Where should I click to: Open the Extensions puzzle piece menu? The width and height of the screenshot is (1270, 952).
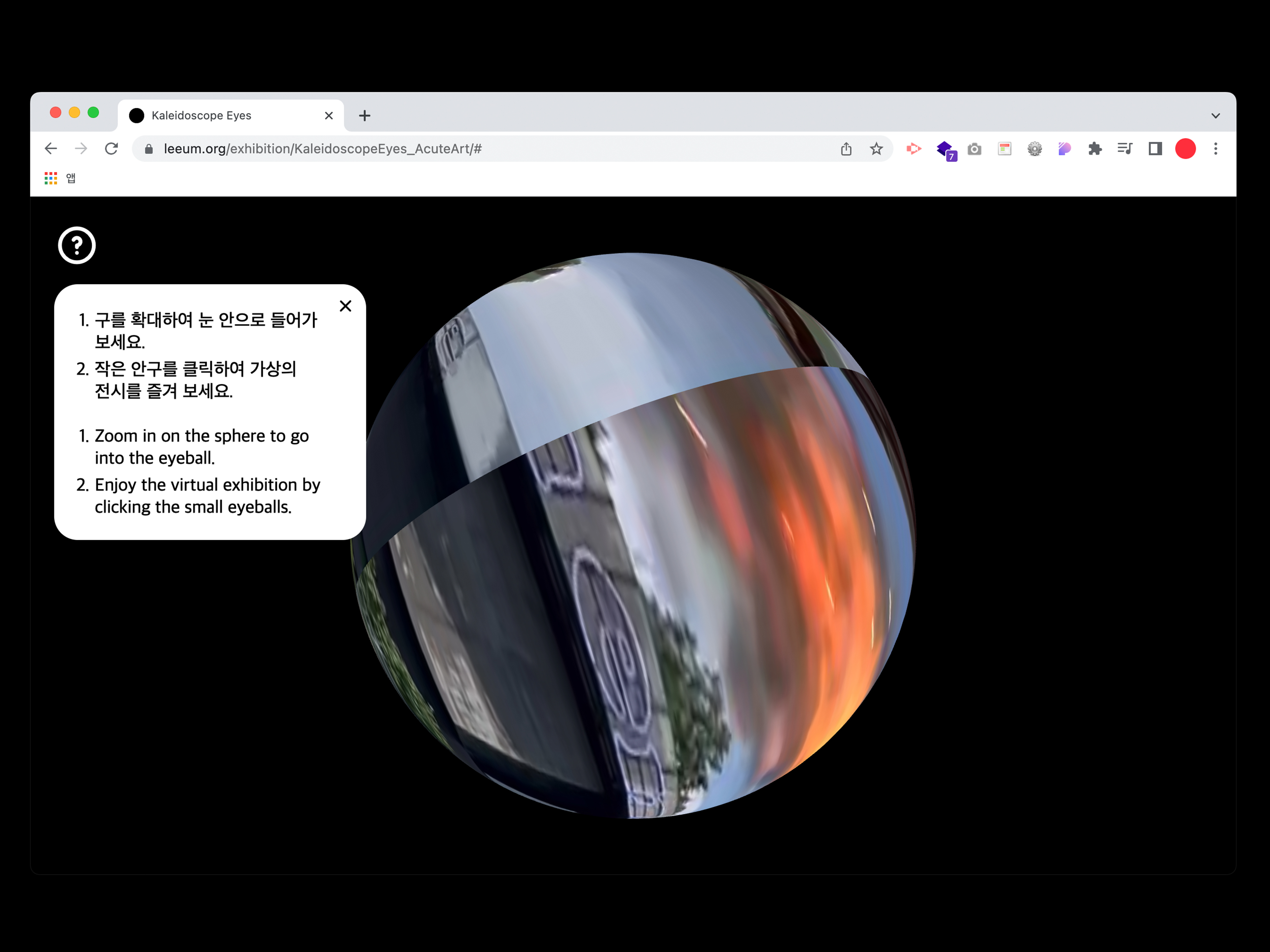(1094, 149)
